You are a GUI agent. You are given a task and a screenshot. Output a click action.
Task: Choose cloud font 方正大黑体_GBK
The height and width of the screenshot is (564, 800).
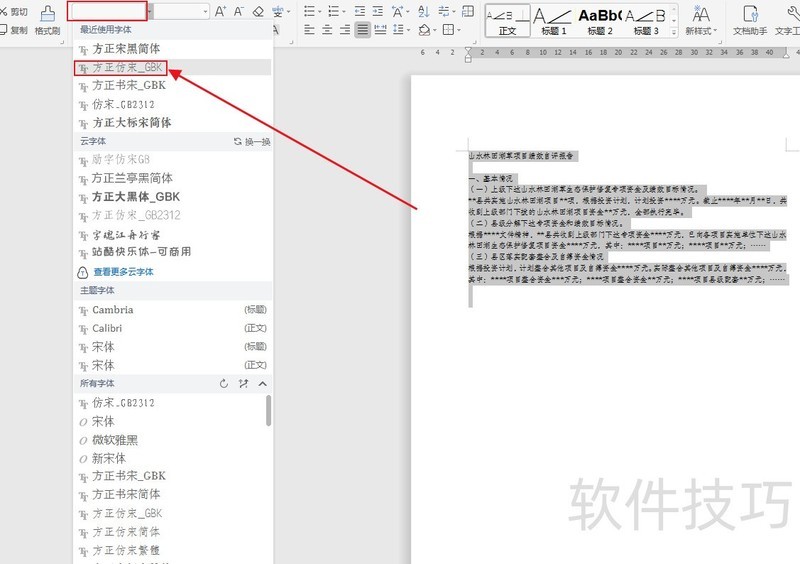[173, 197]
